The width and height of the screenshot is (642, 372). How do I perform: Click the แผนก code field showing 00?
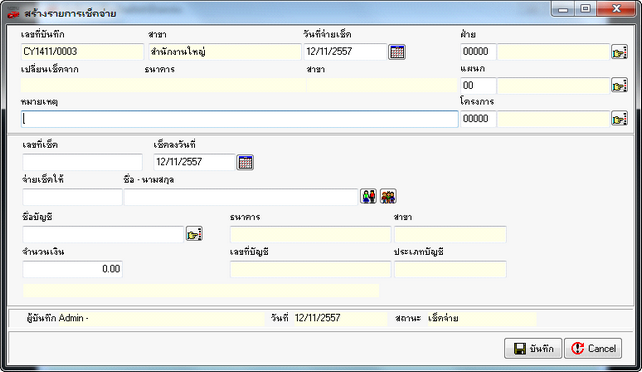478,85
